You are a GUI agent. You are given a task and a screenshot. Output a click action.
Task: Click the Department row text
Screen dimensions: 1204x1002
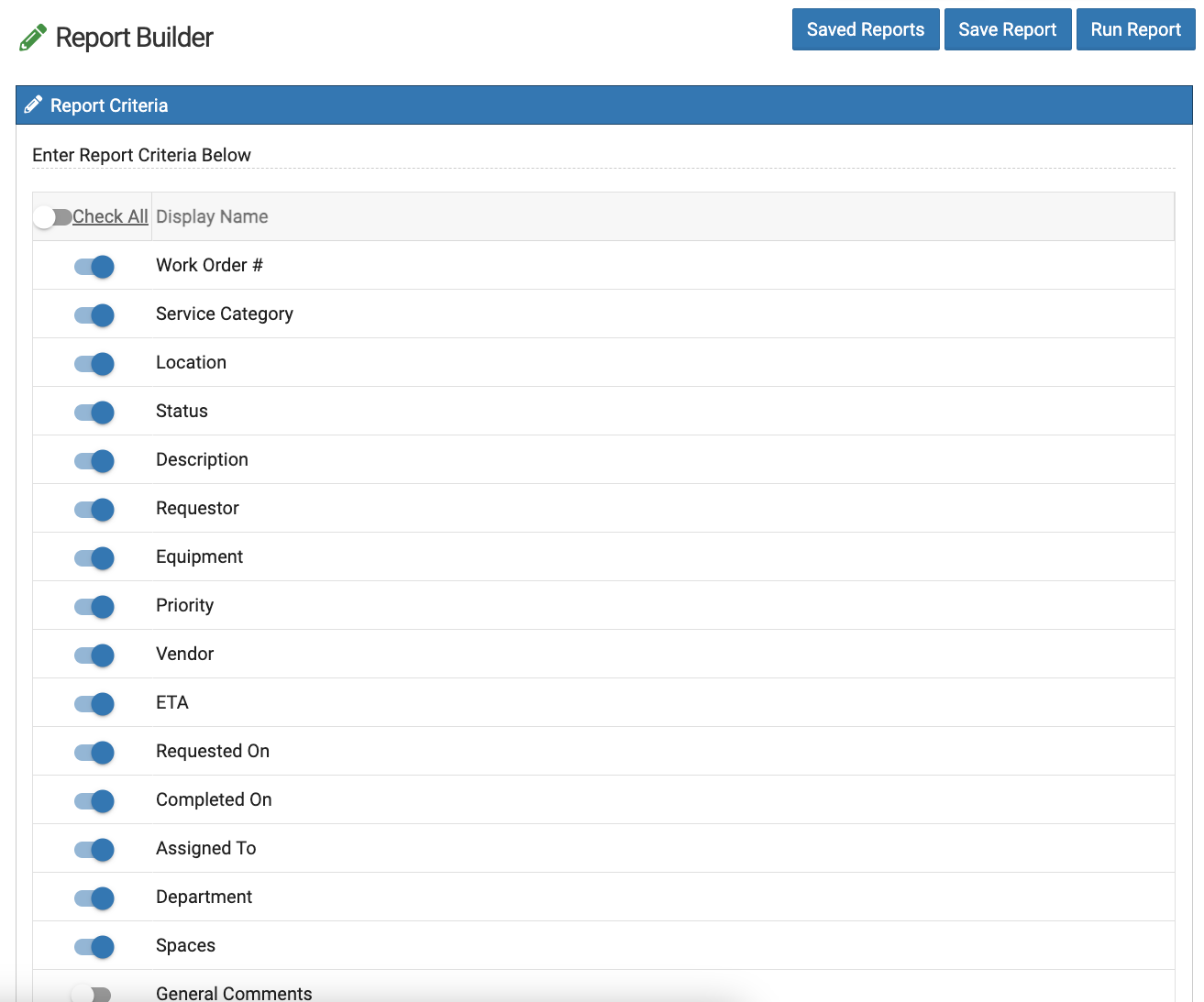(x=204, y=897)
